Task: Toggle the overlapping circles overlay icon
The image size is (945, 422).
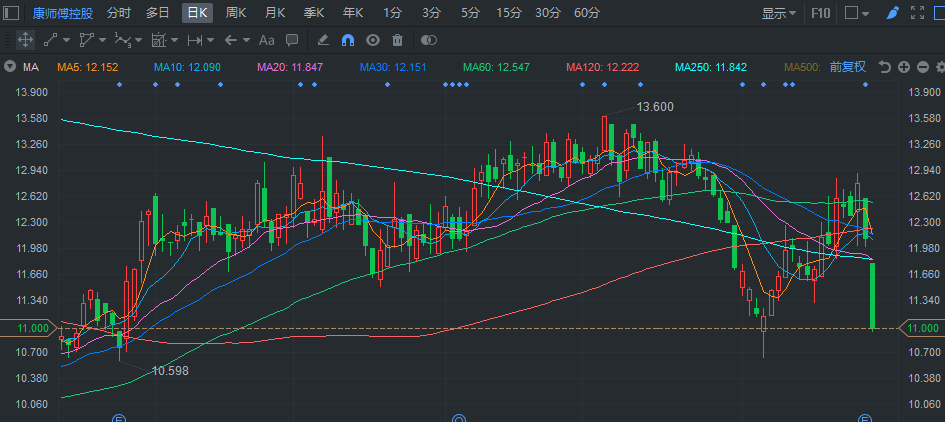Action: (429, 40)
